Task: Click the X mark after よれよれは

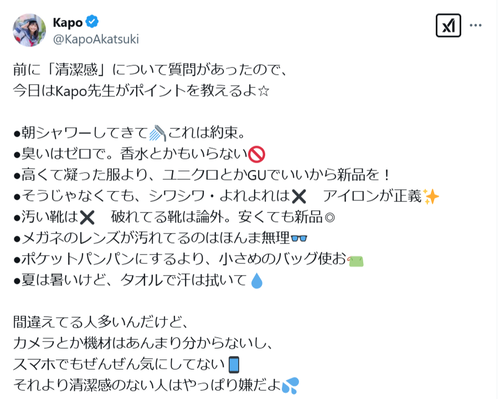Action: click(x=299, y=197)
